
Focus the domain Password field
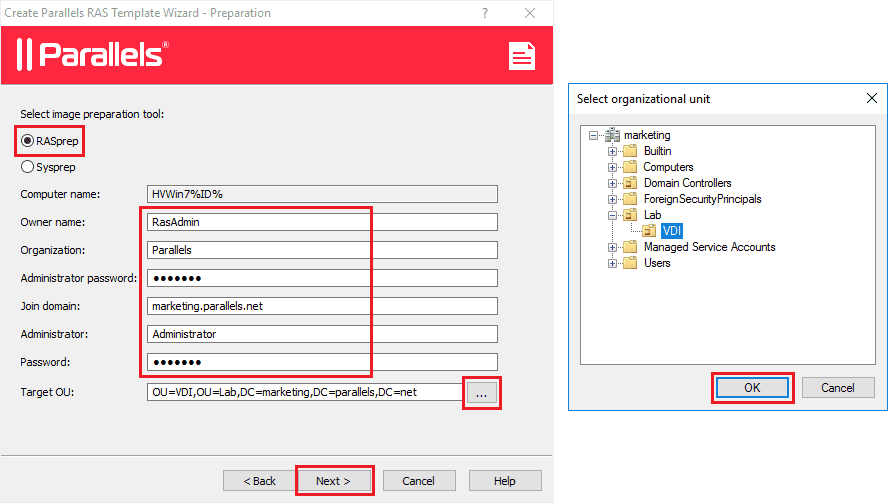click(x=322, y=362)
